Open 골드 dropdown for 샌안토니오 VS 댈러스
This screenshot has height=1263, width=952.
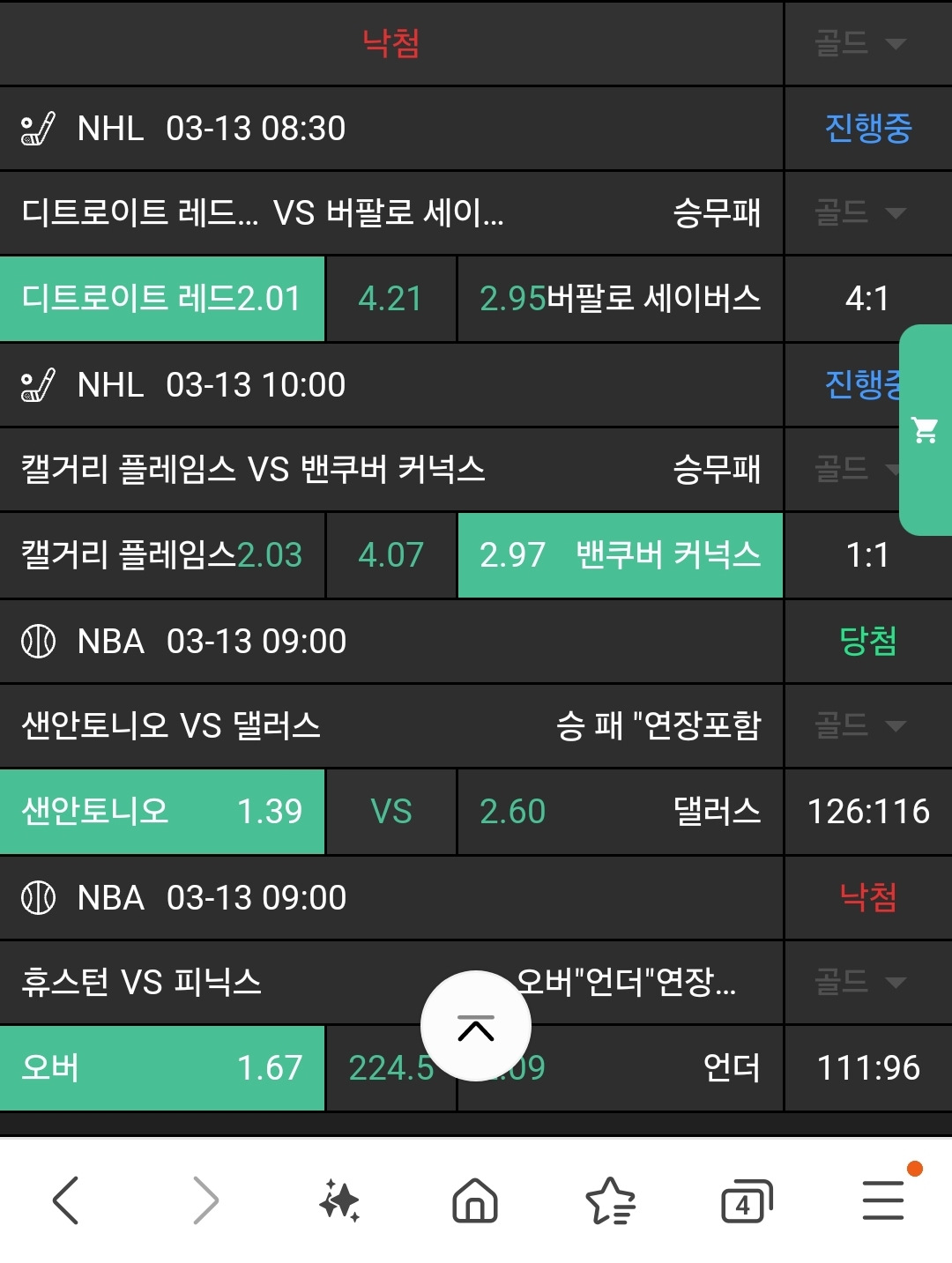[x=860, y=726]
